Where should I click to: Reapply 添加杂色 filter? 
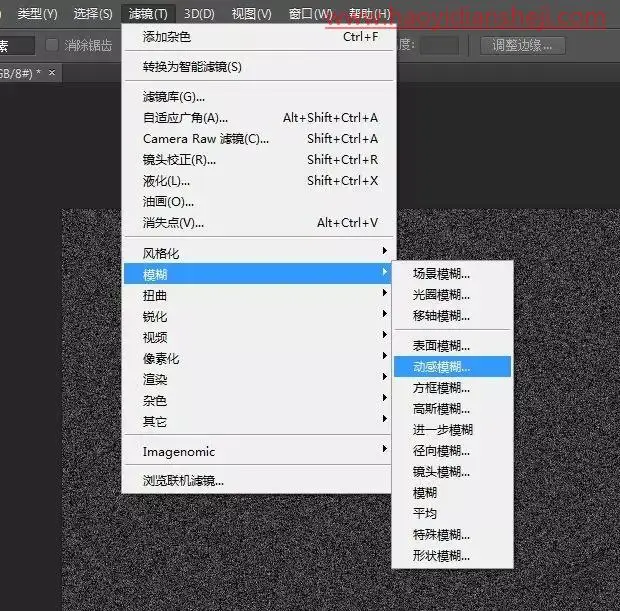pos(260,37)
